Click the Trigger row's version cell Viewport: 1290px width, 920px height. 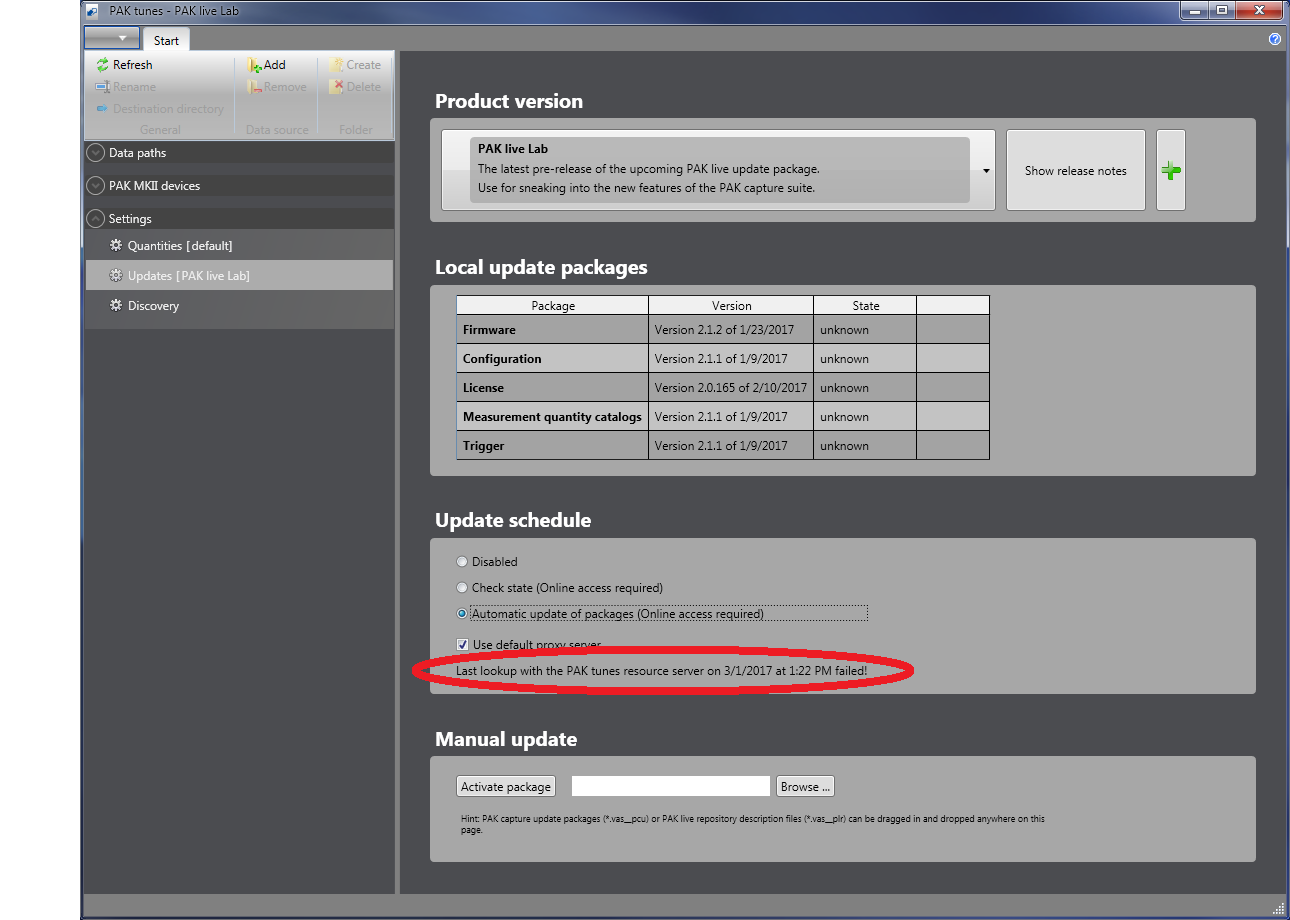click(x=732, y=446)
